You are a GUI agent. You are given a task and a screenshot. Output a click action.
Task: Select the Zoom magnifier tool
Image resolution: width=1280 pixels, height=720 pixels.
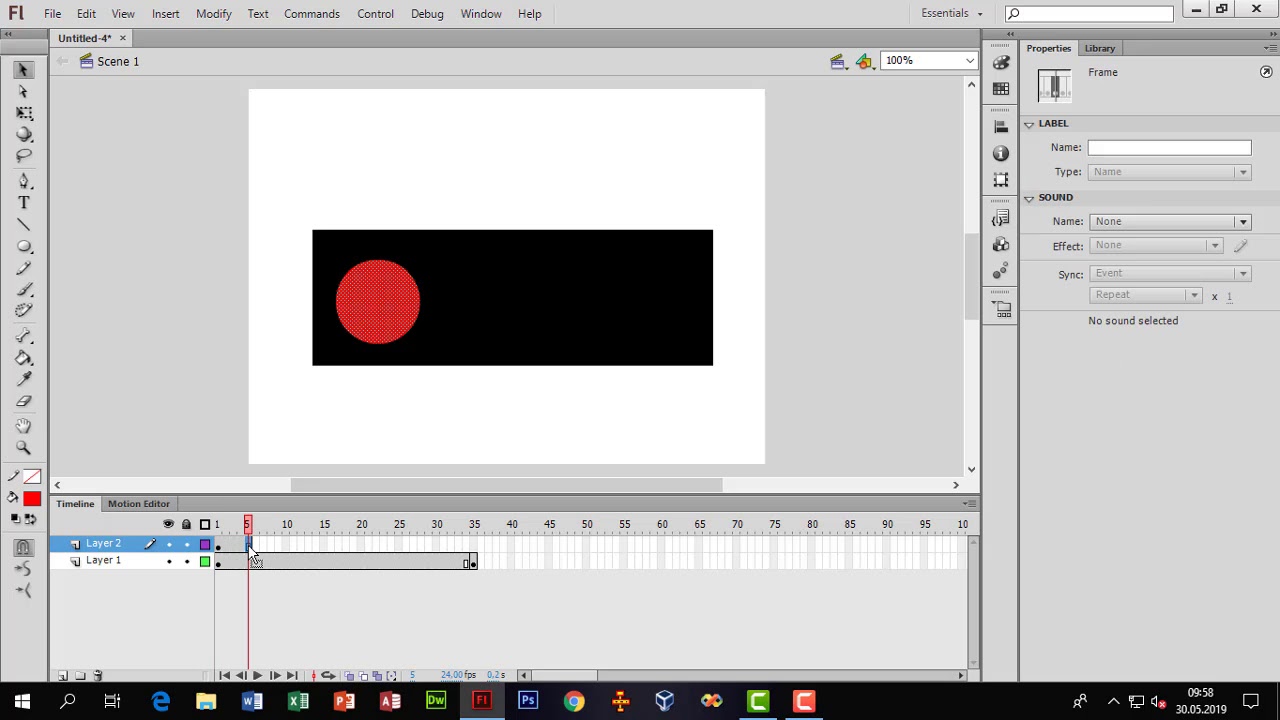[24, 448]
